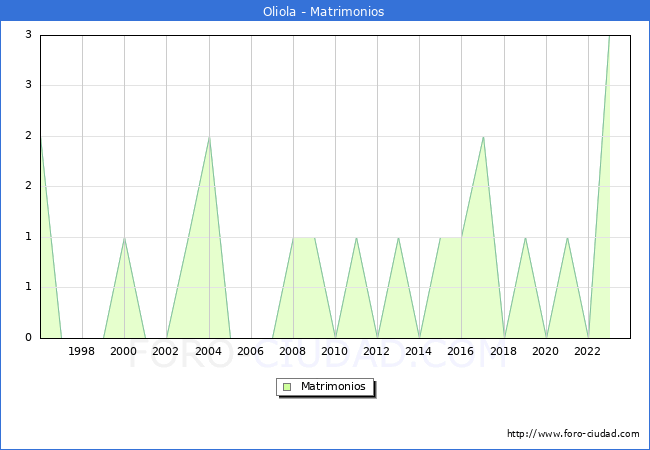Click the green Matrimonios legend swatch
This screenshot has height=450, width=650.
(x=287, y=386)
